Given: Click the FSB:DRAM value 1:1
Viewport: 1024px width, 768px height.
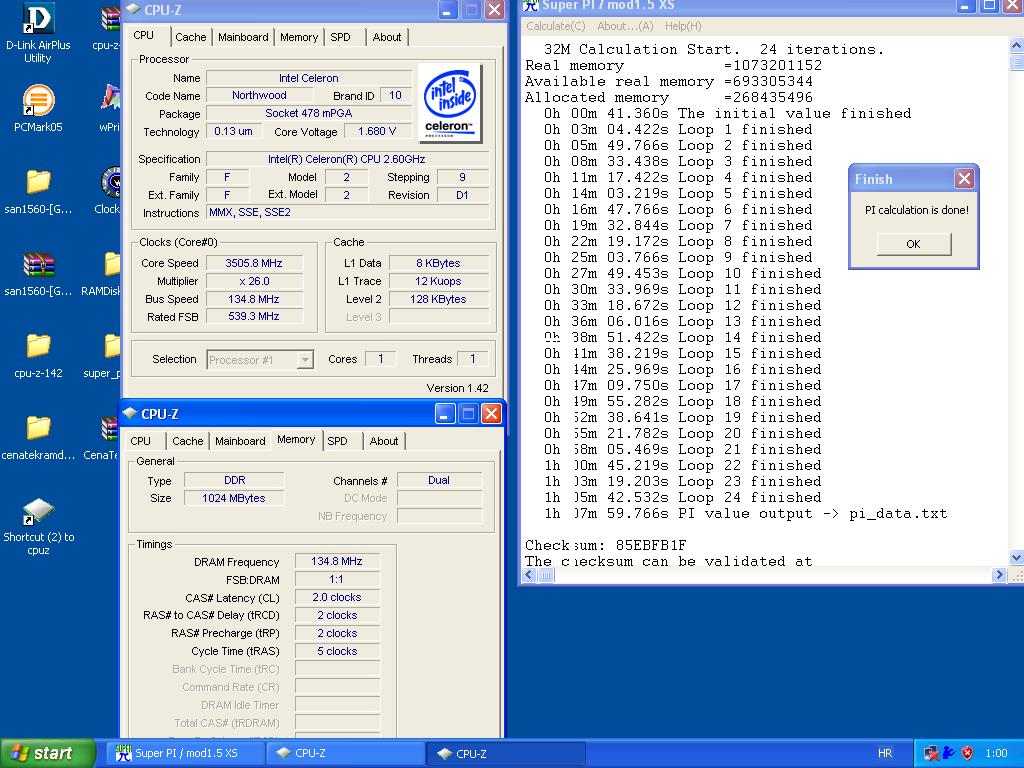Looking at the screenshot, I should (x=337, y=579).
